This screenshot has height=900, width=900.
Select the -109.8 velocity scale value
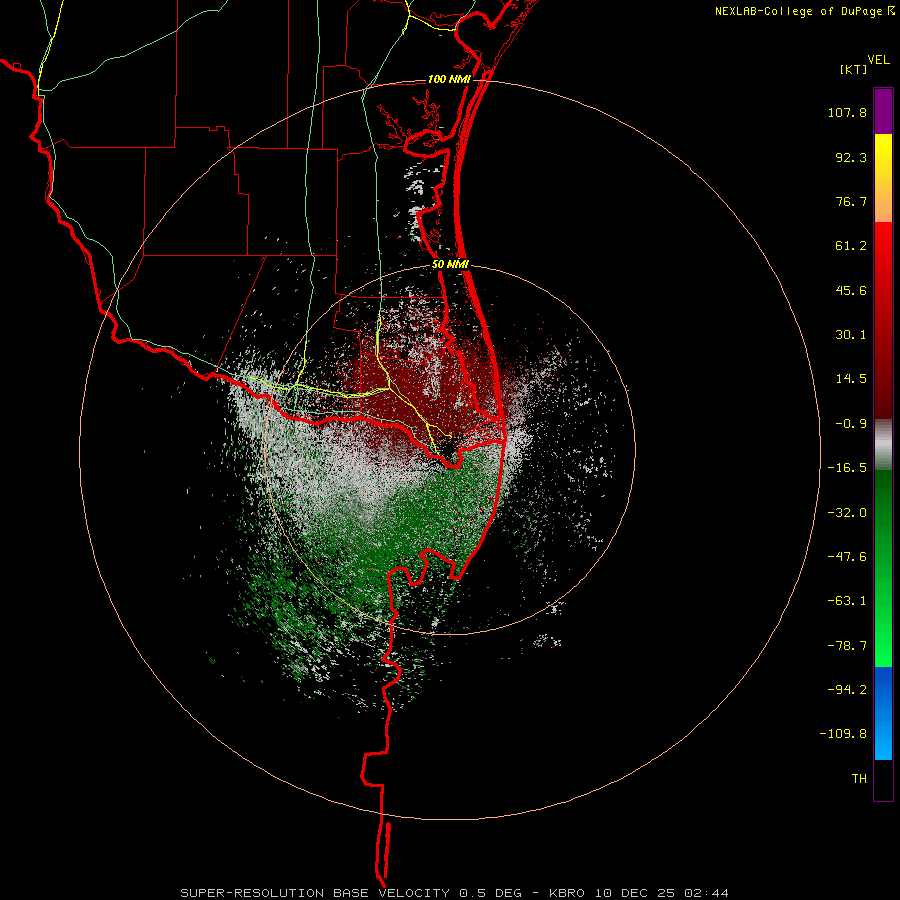[843, 734]
